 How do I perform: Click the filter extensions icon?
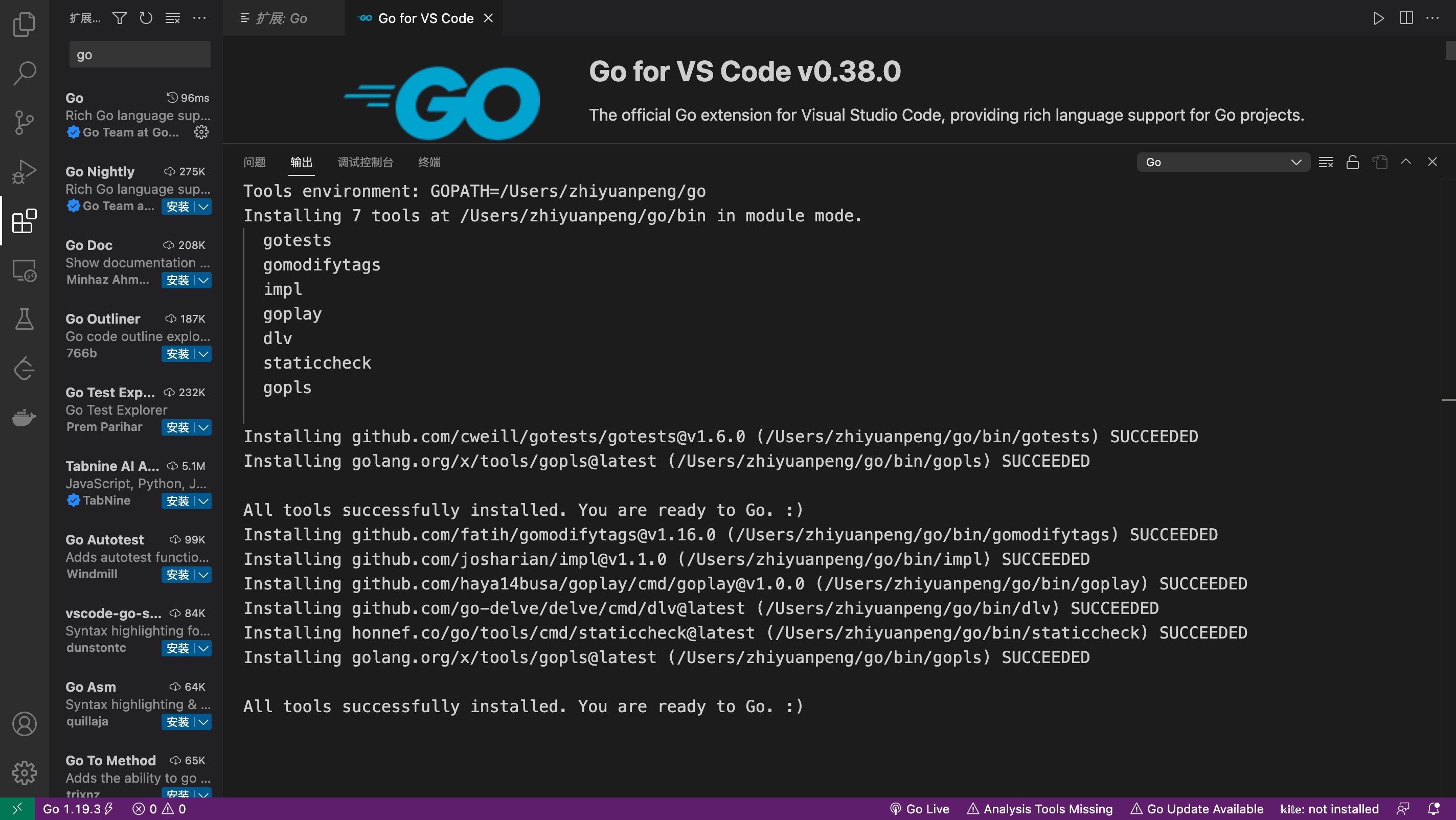(119, 18)
